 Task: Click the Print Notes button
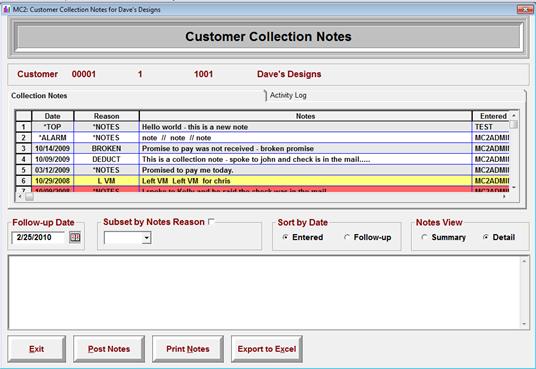[188, 349]
